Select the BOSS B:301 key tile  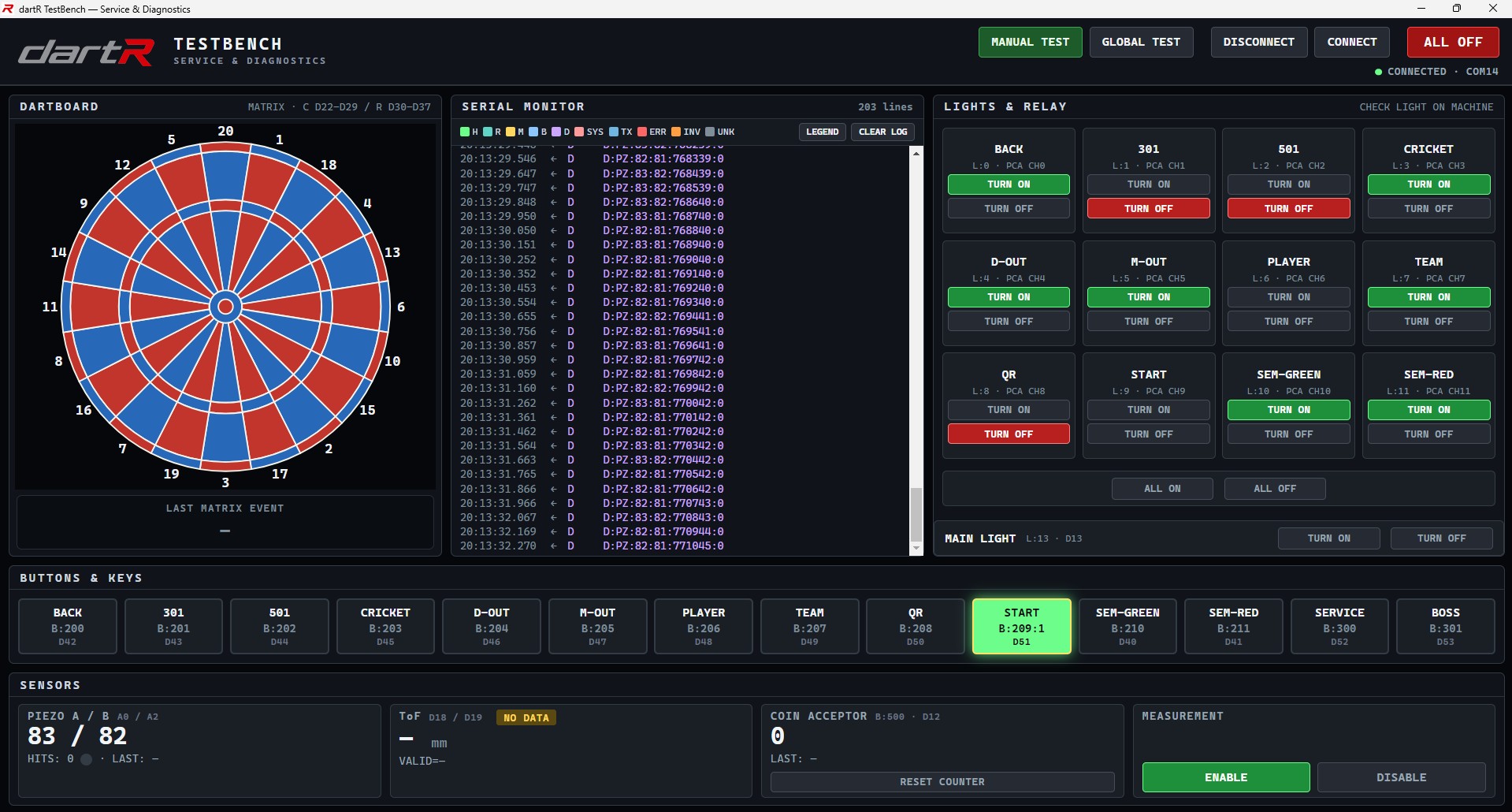coord(1446,627)
